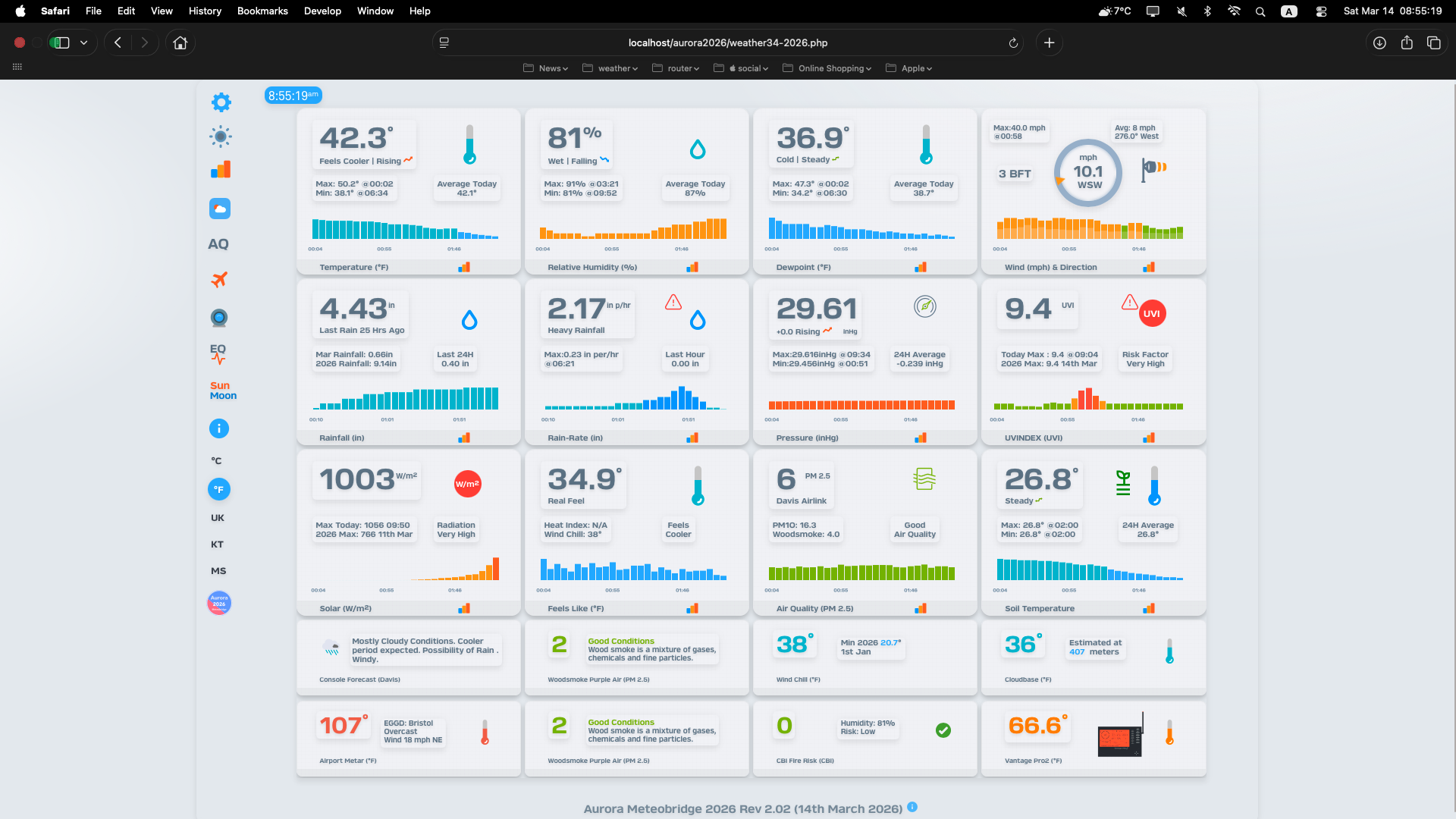Click the settings gear sidebar icon
The image size is (1456, 819).
pos(221,102)
